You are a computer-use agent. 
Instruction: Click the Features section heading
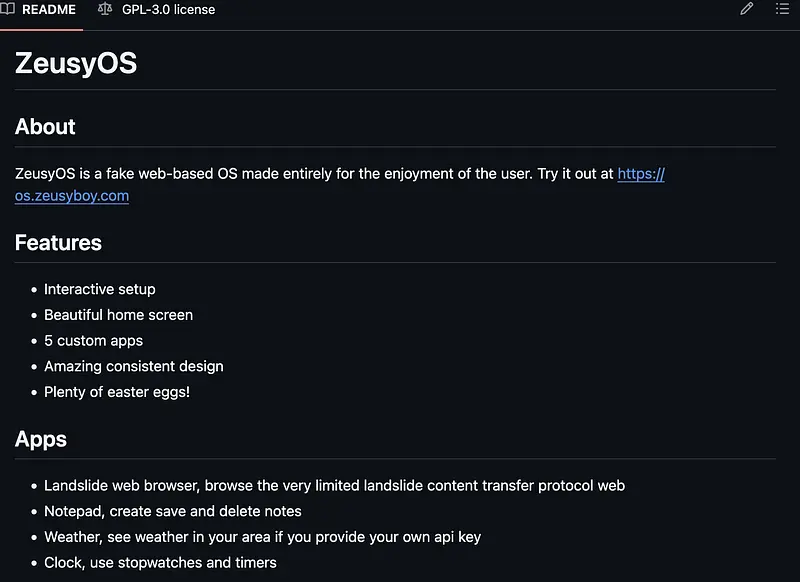(x=58, y=243)
